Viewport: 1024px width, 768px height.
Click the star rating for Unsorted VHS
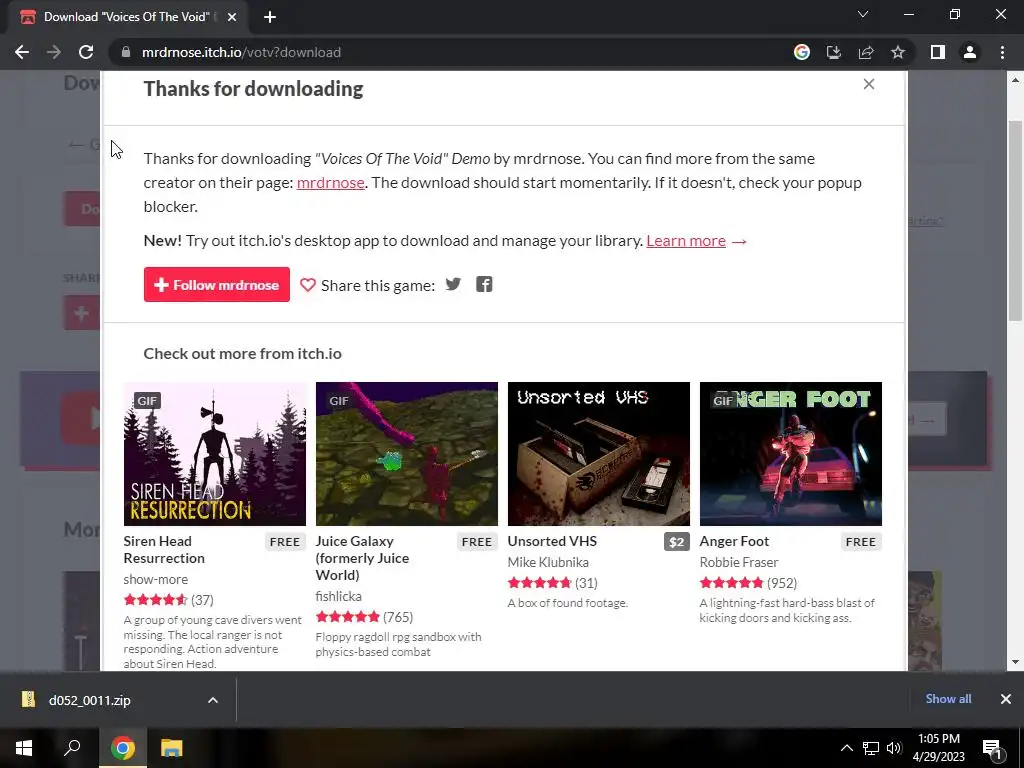(539, 583)
